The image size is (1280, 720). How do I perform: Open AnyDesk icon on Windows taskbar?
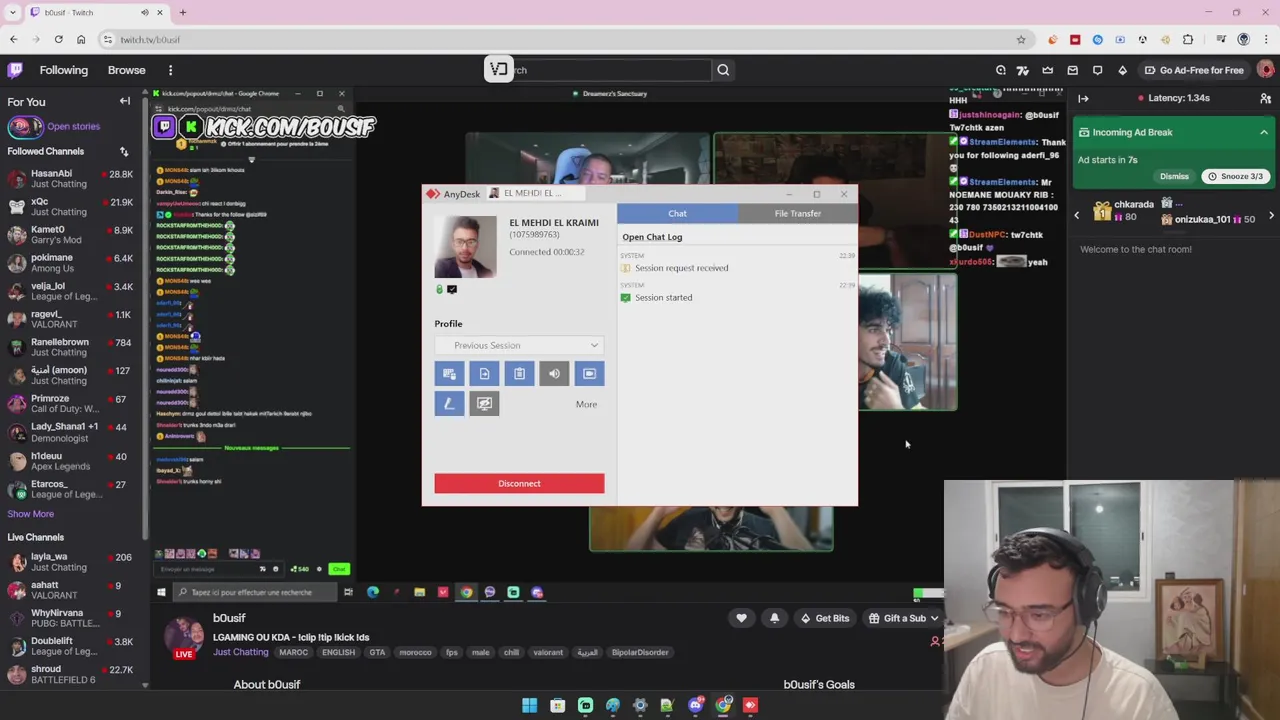[x=750, y=706]
